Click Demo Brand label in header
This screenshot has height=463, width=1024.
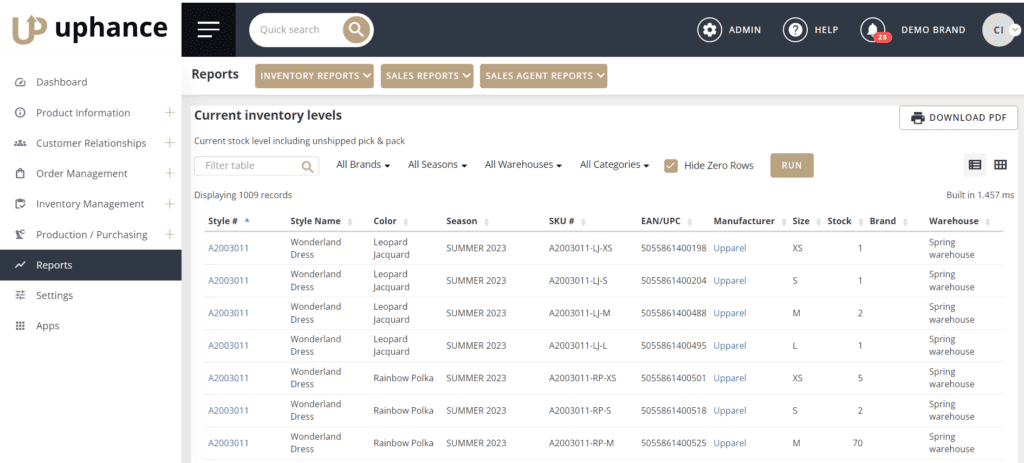pos(933,30)
